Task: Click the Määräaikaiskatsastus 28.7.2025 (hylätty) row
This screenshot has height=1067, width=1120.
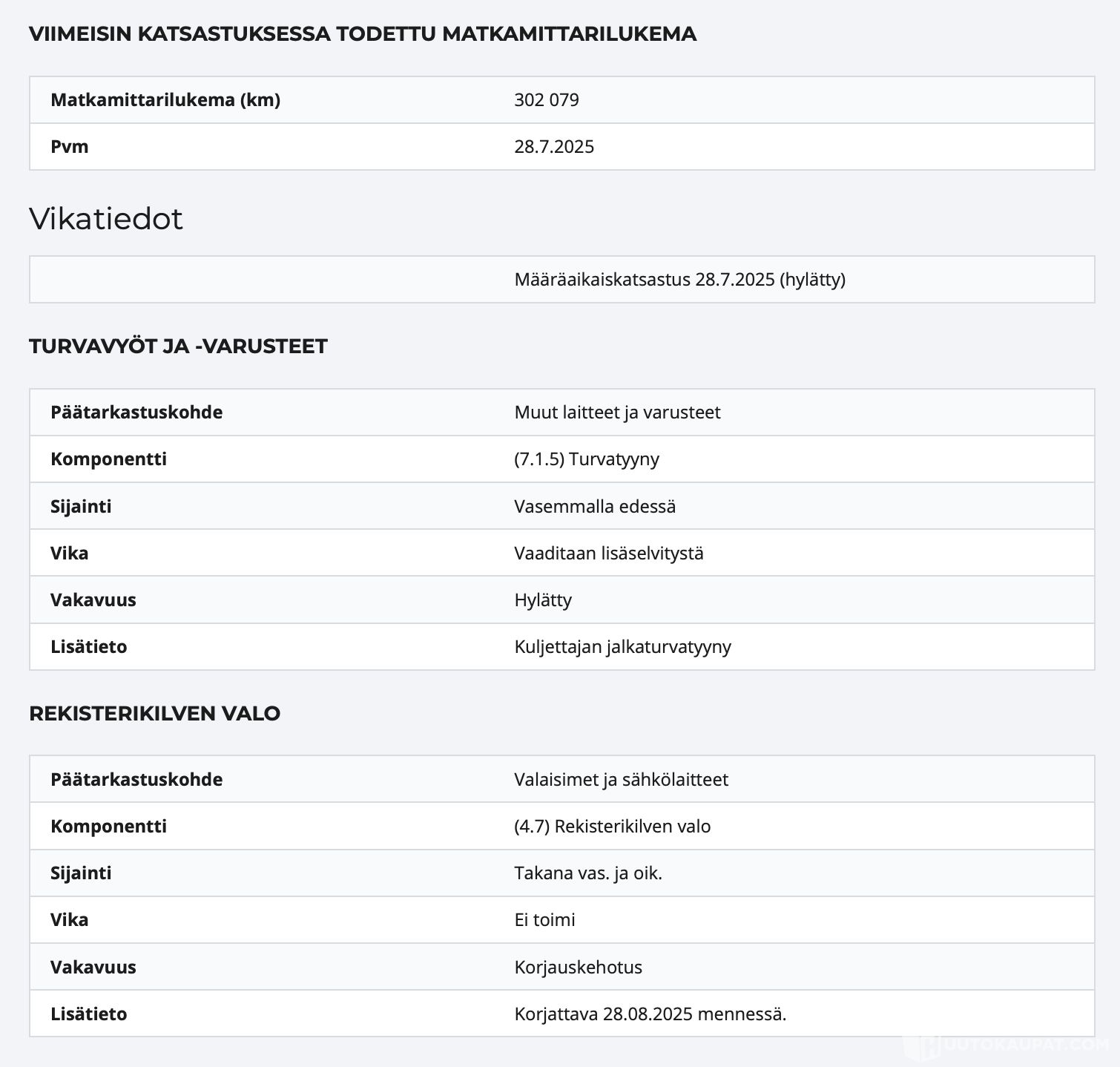Action: tap(679, 279)
